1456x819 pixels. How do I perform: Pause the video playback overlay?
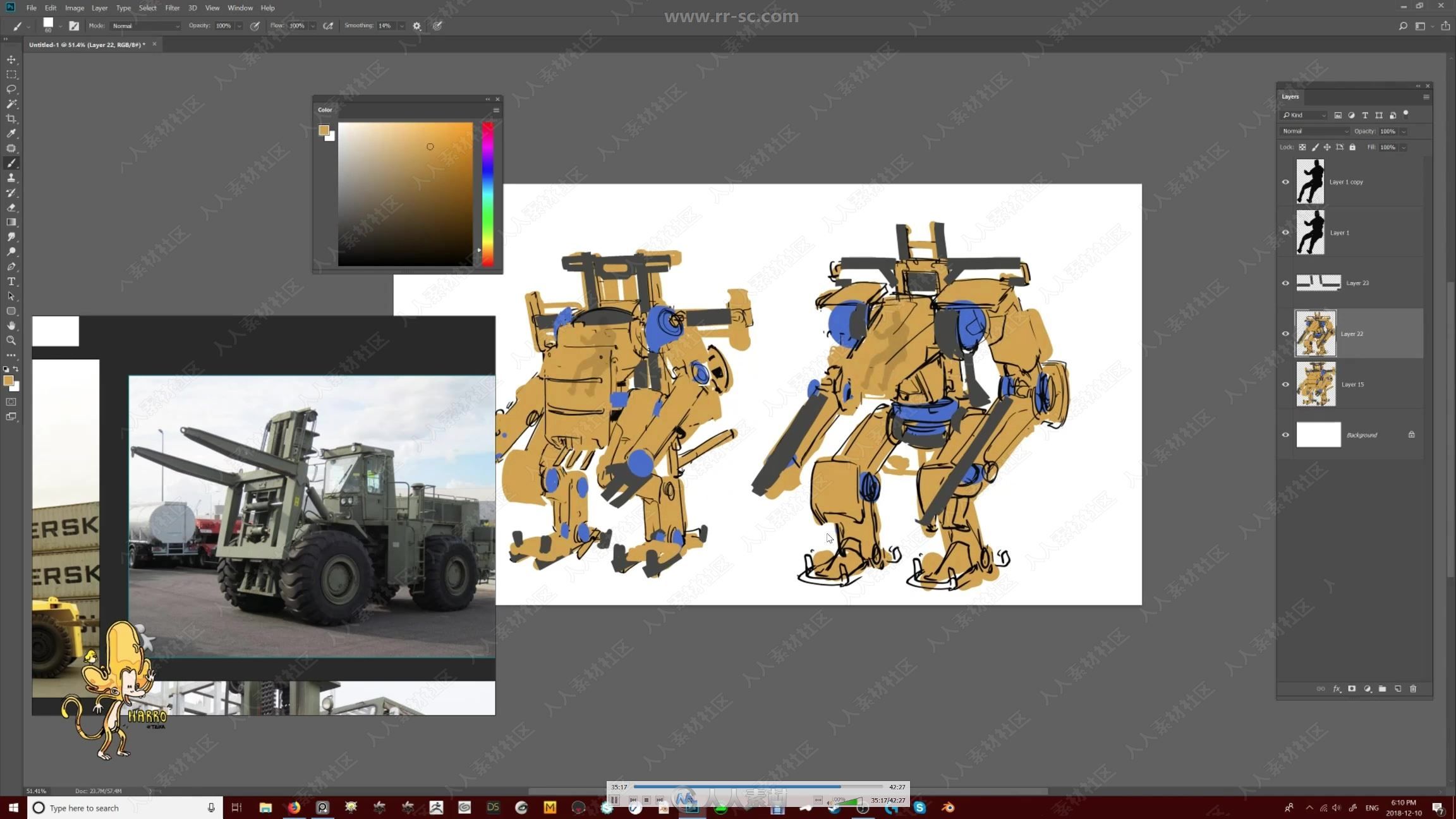coord(614,800)
